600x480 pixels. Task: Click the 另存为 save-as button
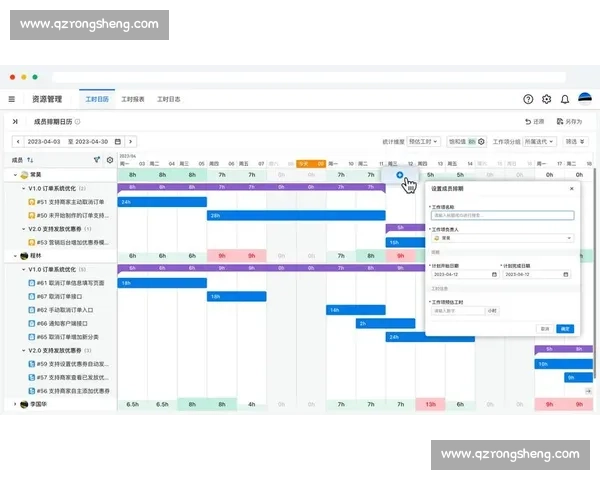pyautogui.click(x=569, y=122)
